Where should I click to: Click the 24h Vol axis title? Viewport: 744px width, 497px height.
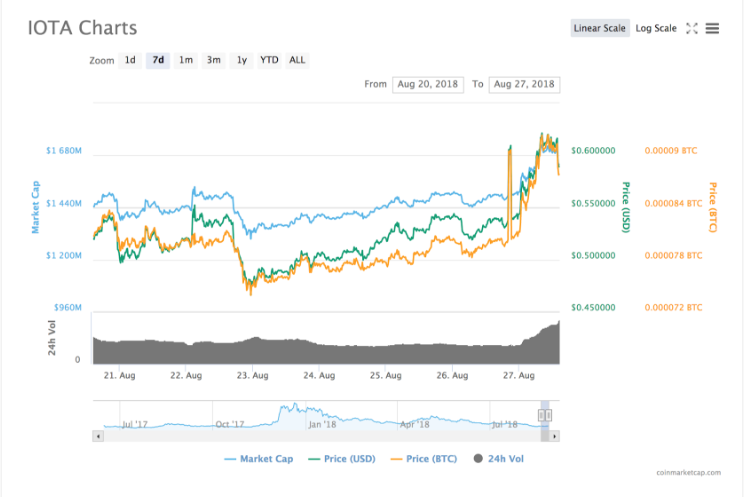52,338
